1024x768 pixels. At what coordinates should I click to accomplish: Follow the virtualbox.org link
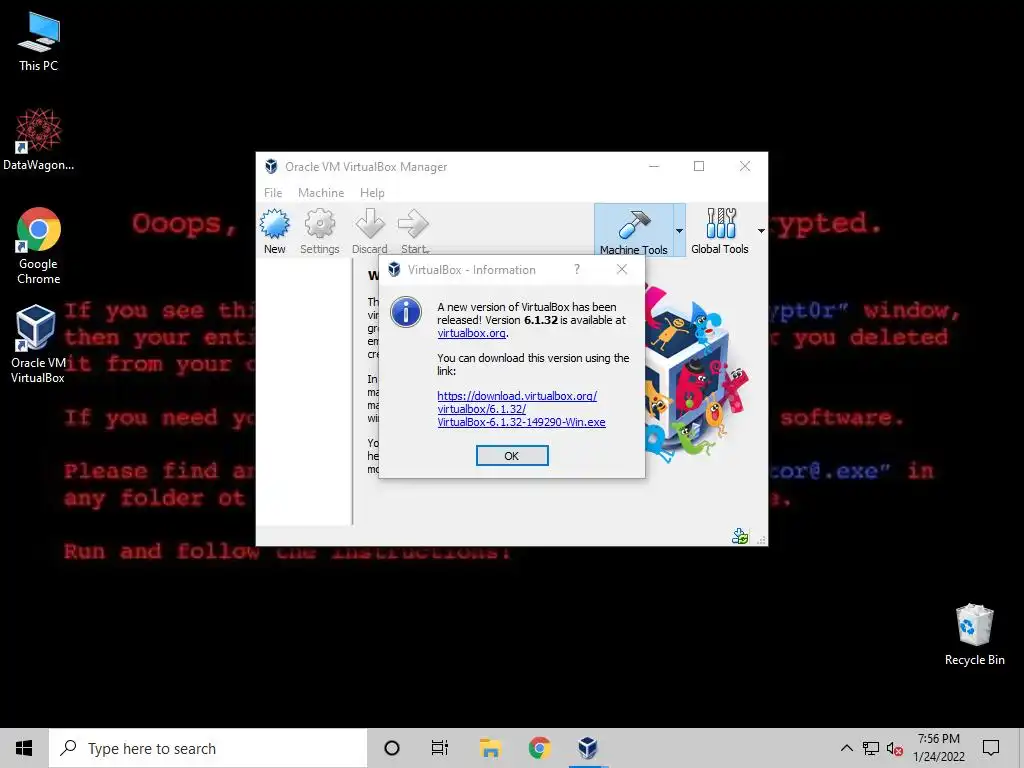click(x=472, y=333)
